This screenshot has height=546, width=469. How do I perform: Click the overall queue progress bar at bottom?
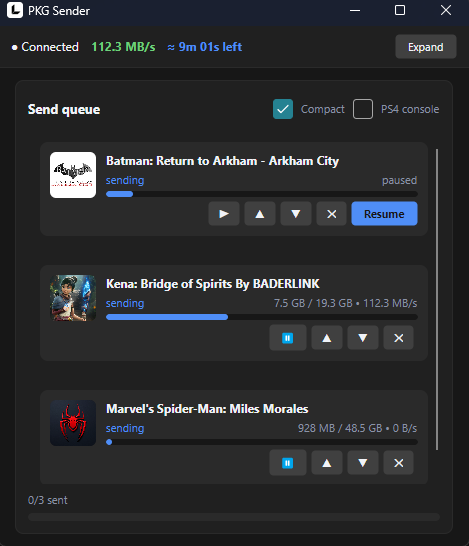[234, 517]
